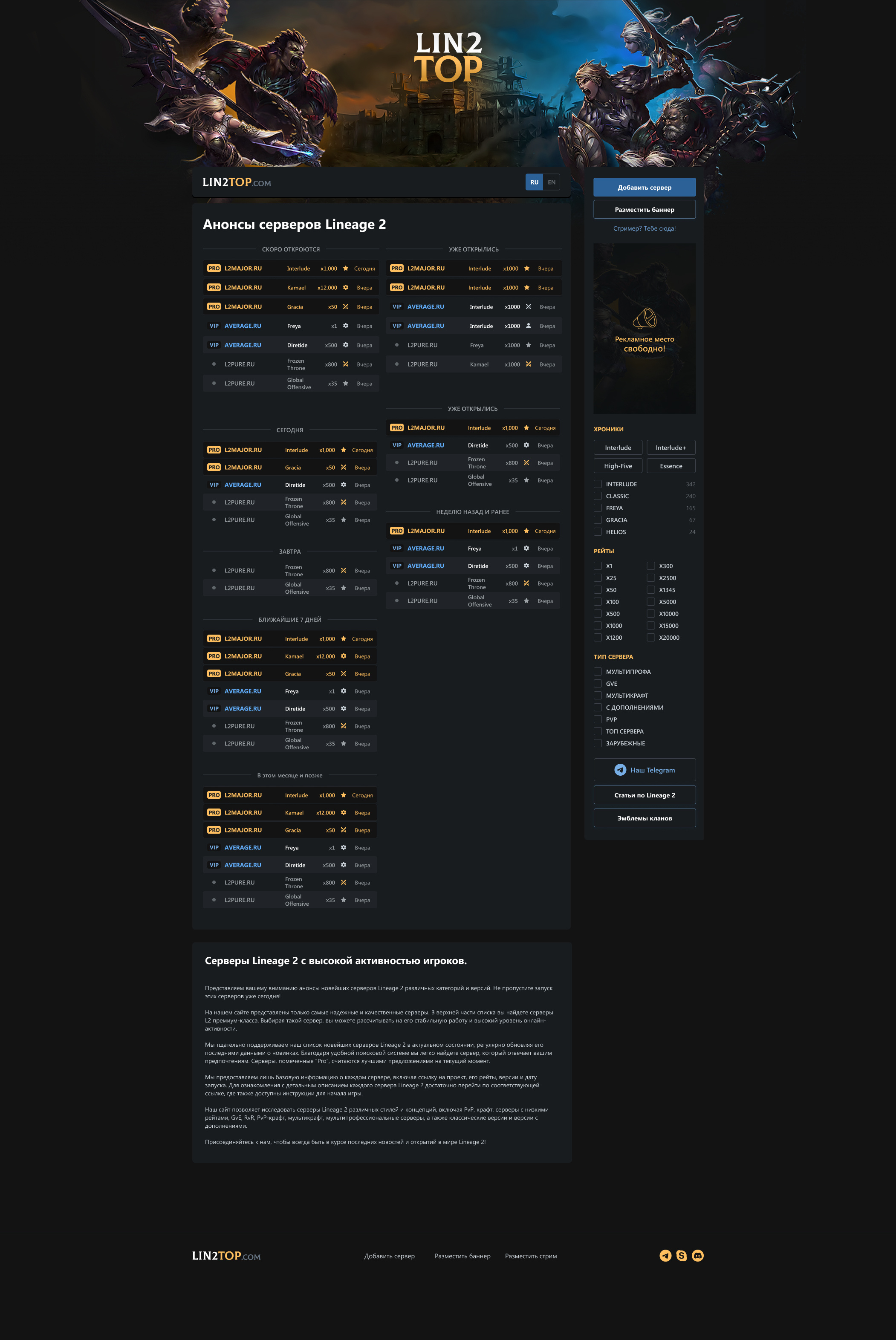This screenshot has width=896, height=1340.
Task: Click the Добавить сервер button
Action: [645, 187]
